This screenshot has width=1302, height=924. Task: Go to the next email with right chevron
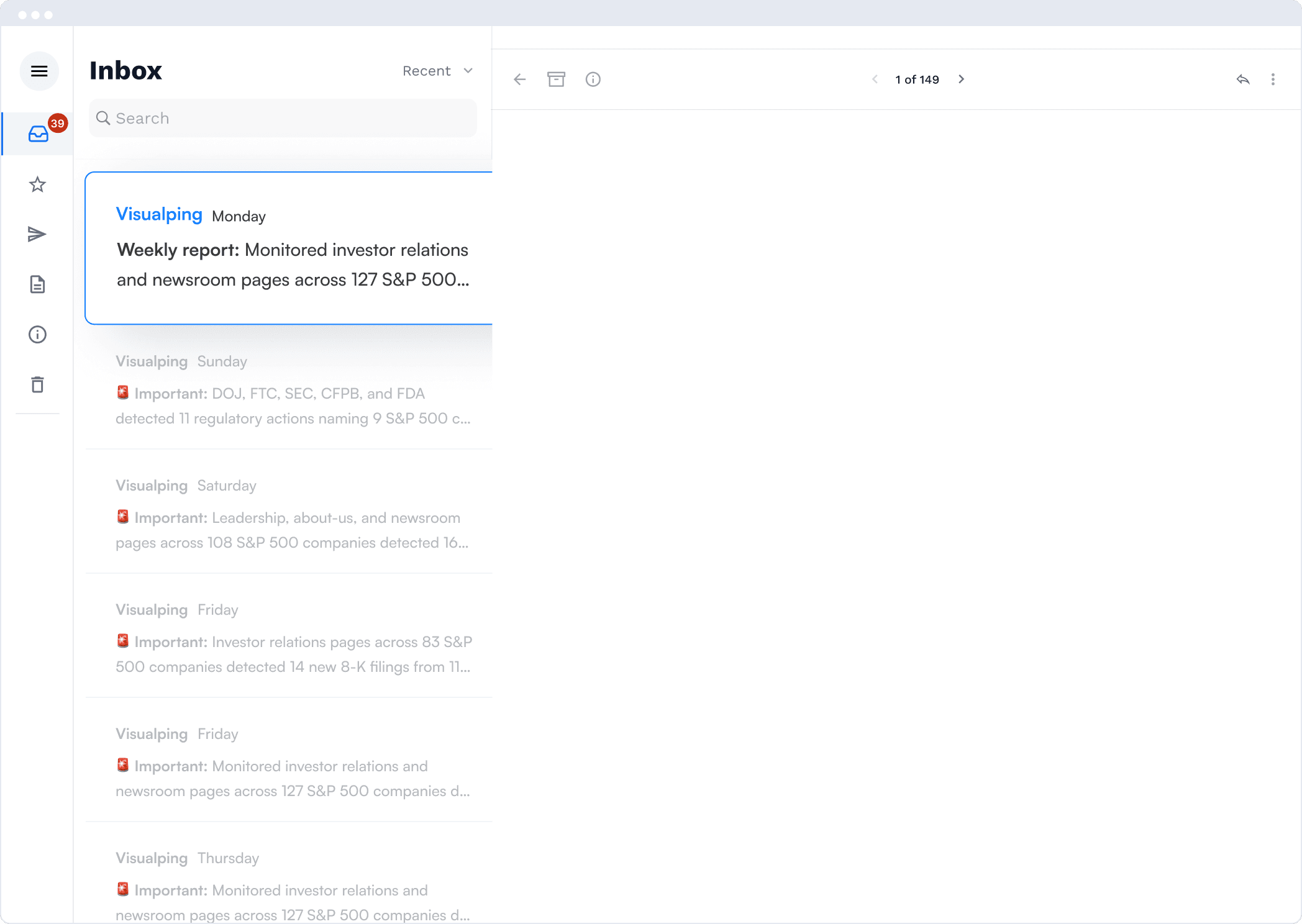(x=961, y=79)
